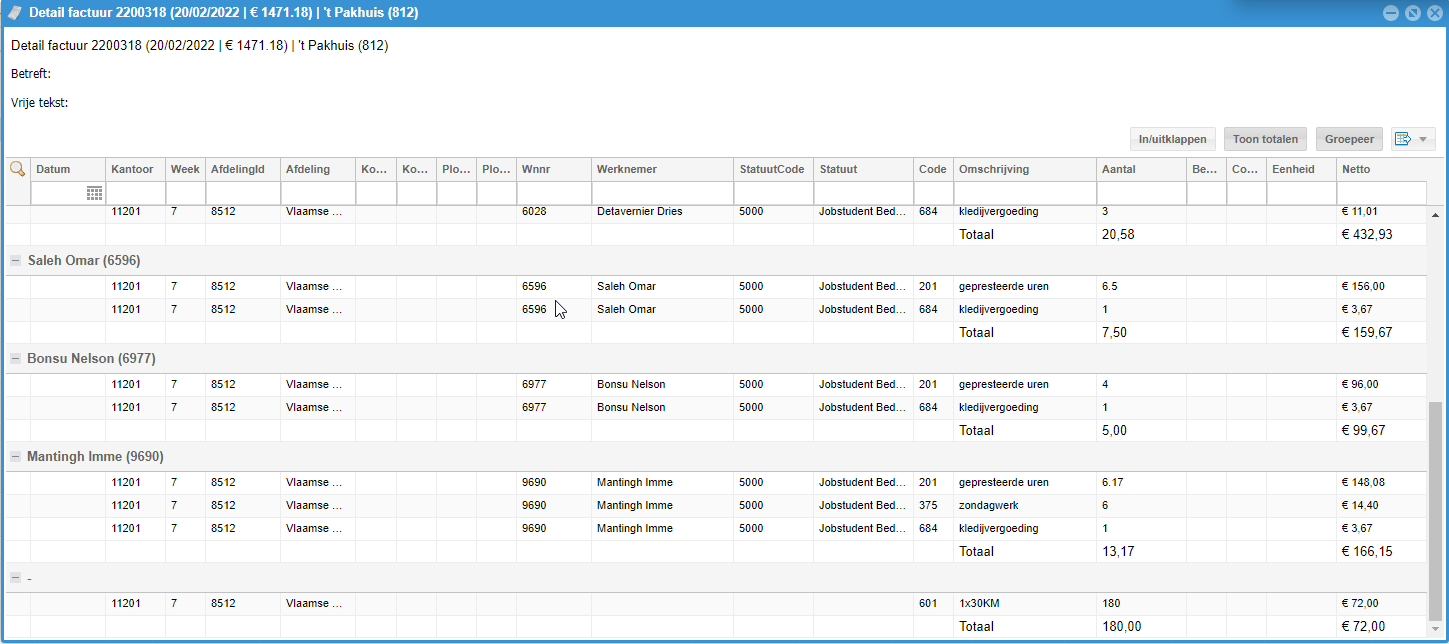Sort by the Aantal column header
The image size is (1449, 644).
1141,169
